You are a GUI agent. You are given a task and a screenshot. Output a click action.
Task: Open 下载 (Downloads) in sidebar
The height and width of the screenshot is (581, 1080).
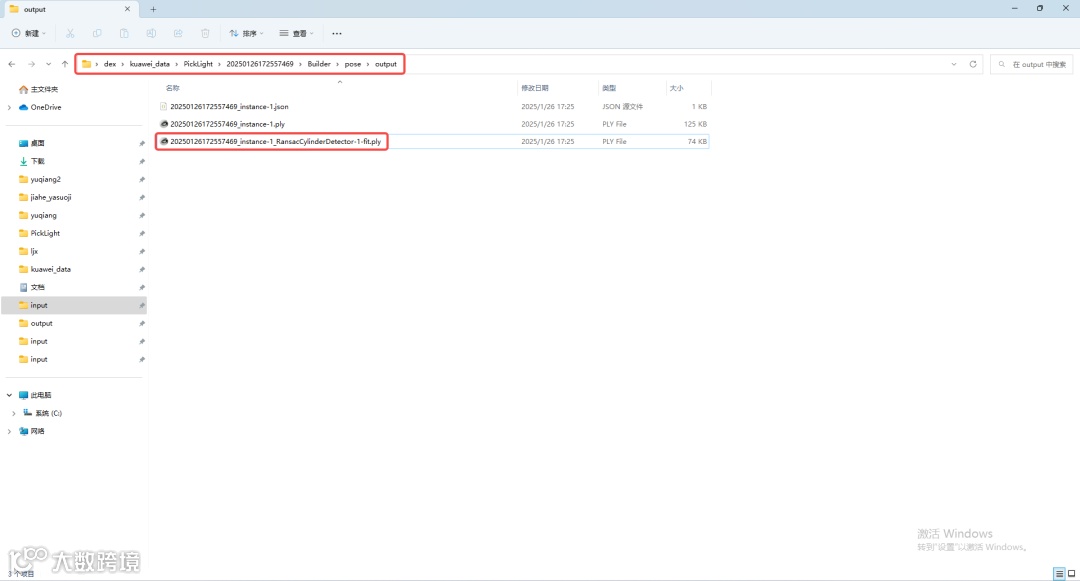[37, 161]
